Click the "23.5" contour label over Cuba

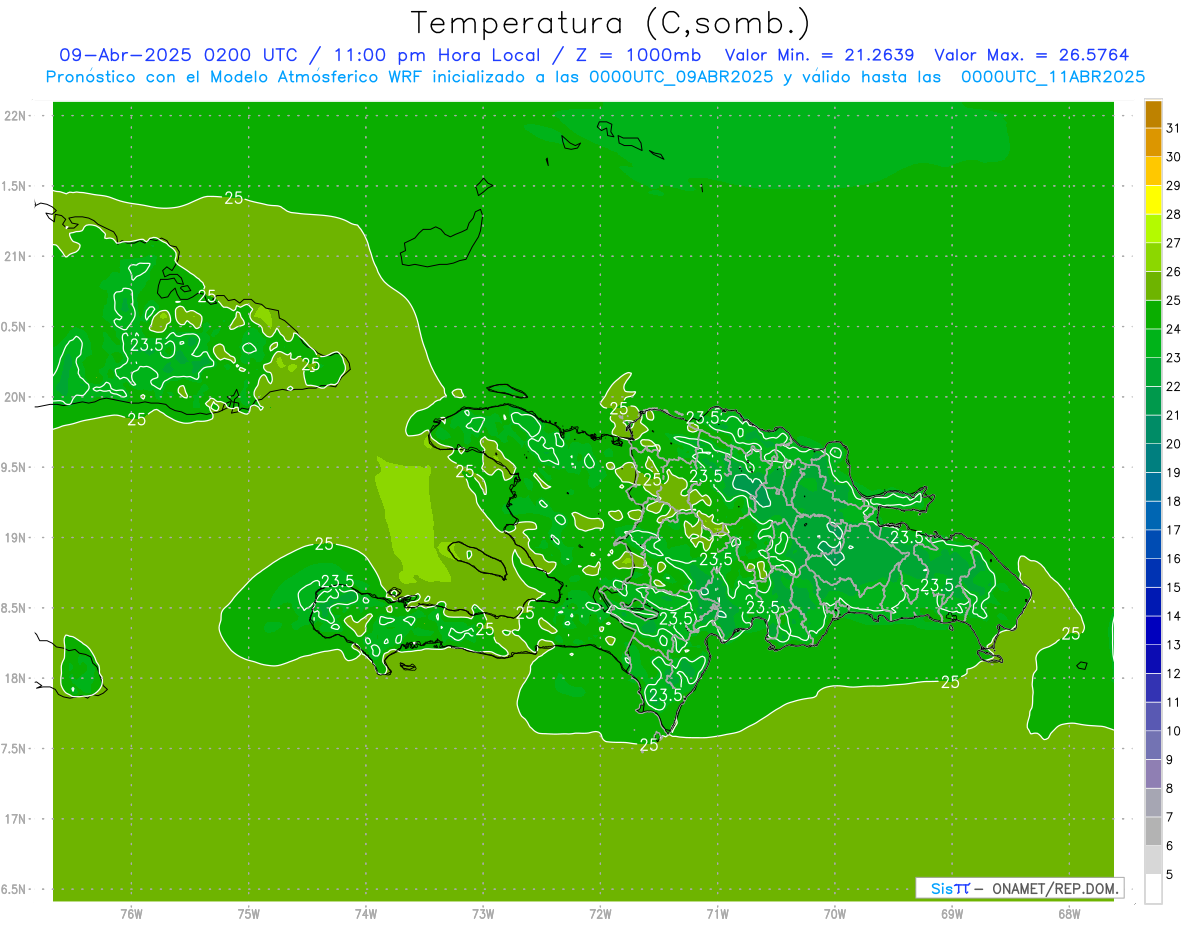(147, 344)
